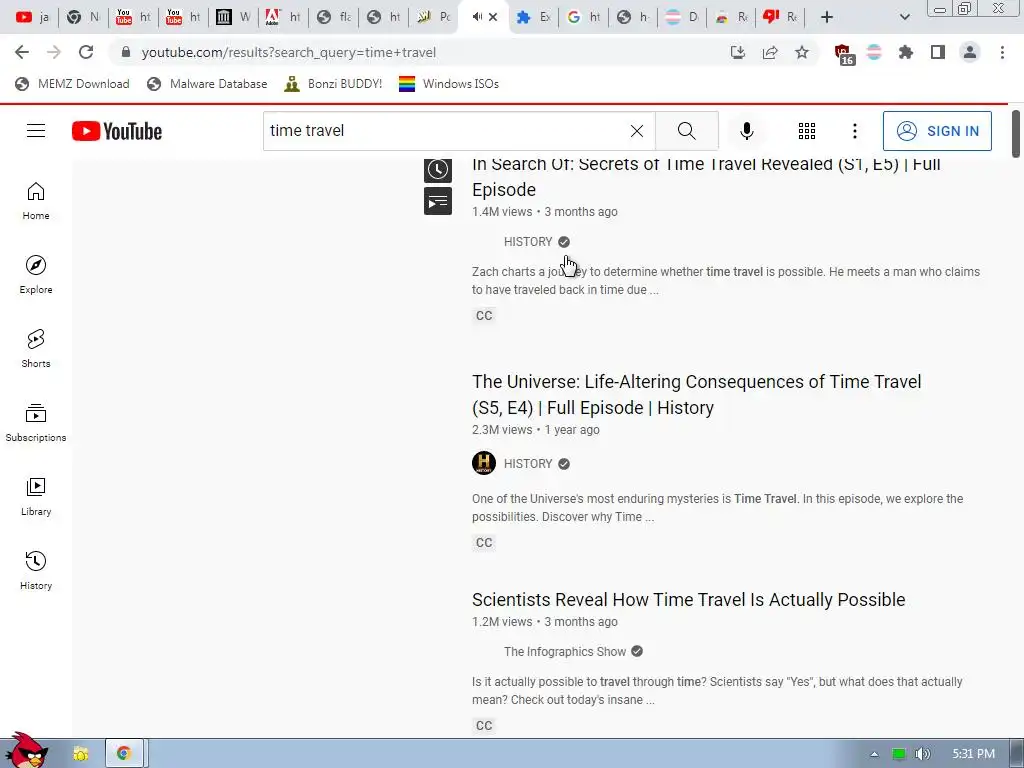Click the install/download page icon in address bar
This screenshot has width=1024, height=768.
(x=738, y=52)
